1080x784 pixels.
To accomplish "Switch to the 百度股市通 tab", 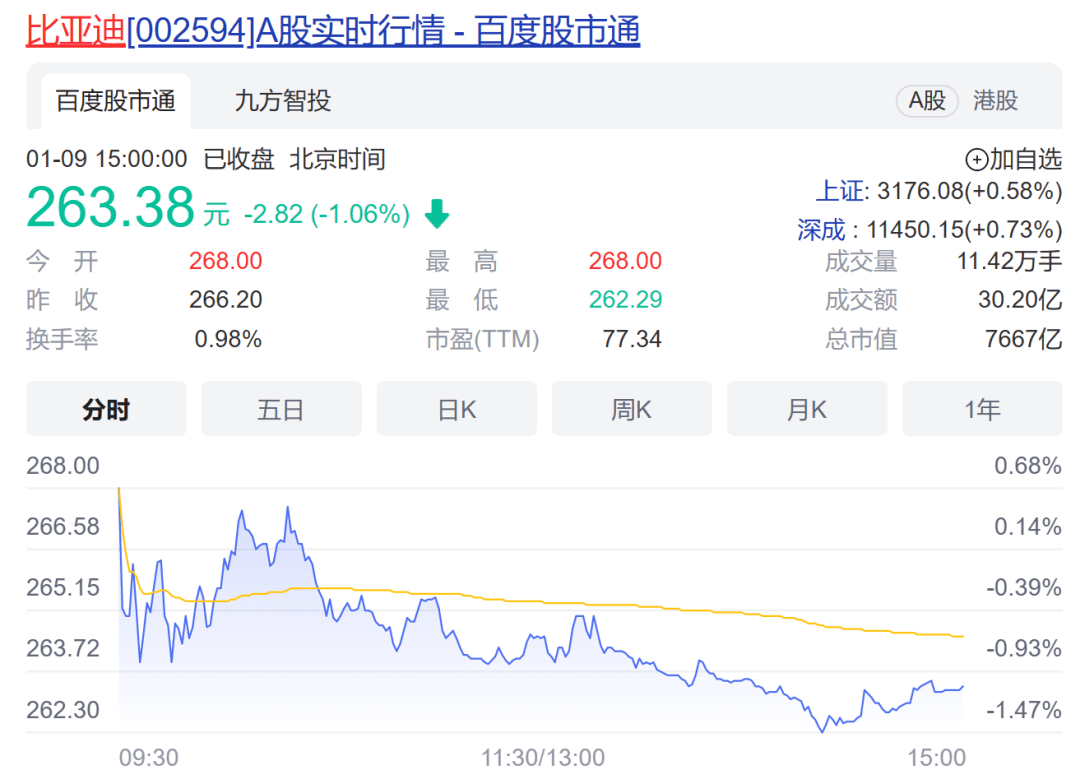I will [x=116, y=101].
